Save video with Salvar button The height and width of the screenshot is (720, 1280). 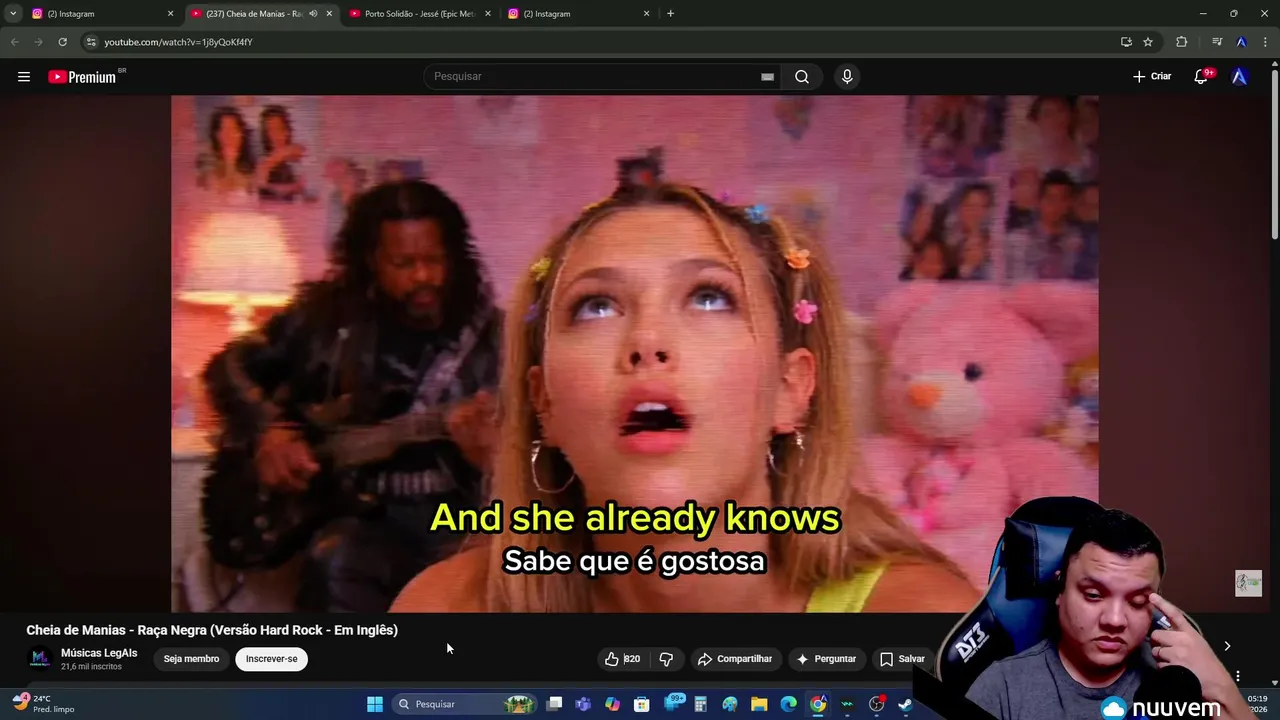(x=902, y=659)
